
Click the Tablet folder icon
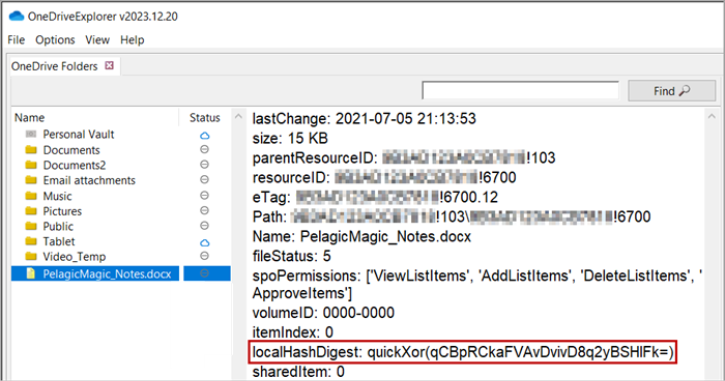coord(31,241)
